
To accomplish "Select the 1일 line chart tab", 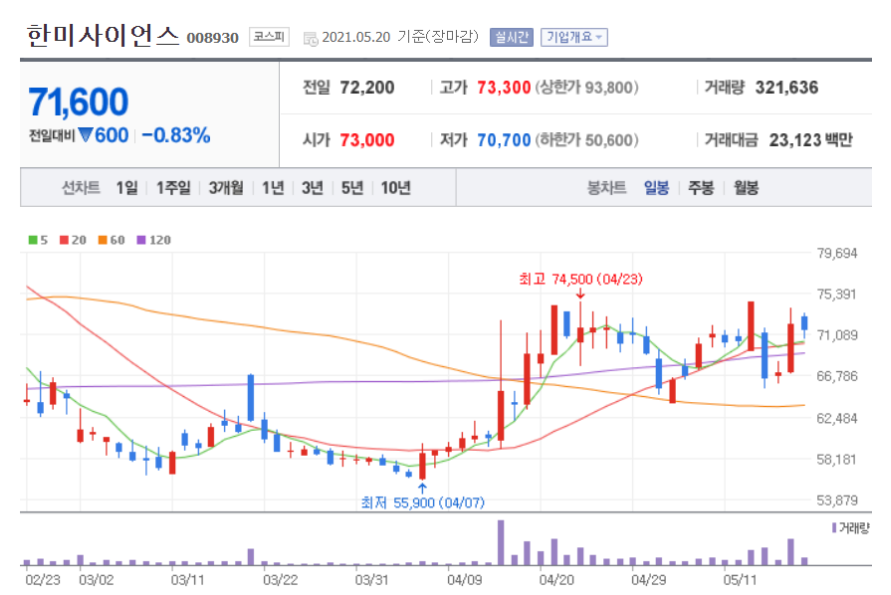I will pyautogui.click(x=127, y=188).
